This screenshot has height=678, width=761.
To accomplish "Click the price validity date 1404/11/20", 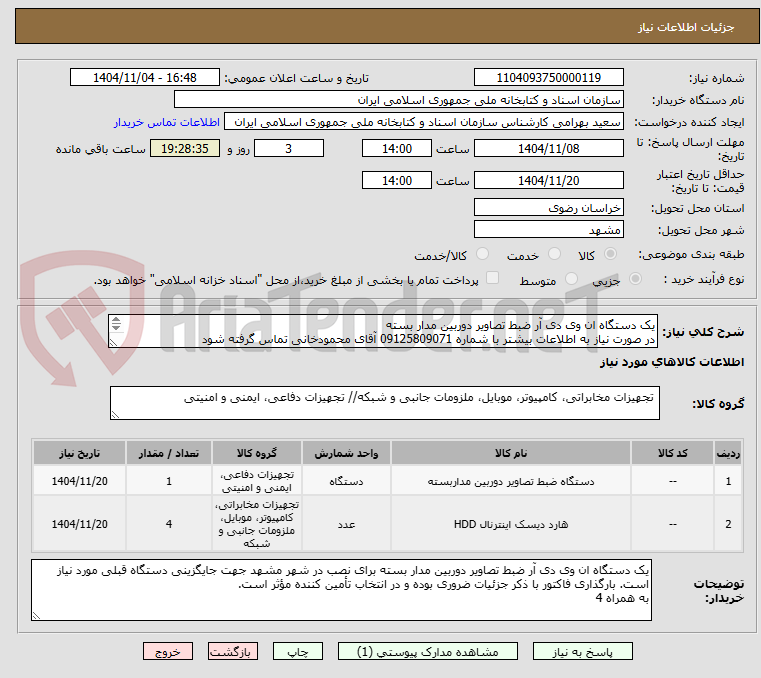I will point(548,181).
